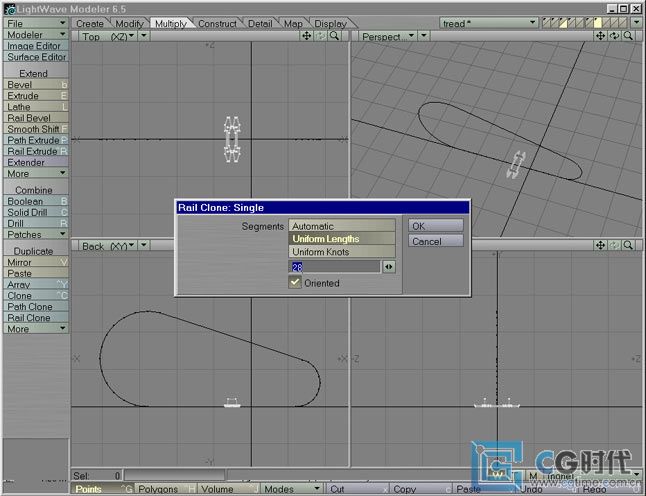The width and height of the screenshot is (646, 496).
Task: Open the Top (XZ) view type dropdown
Action: pyautogui.click(x=108, y=36)
